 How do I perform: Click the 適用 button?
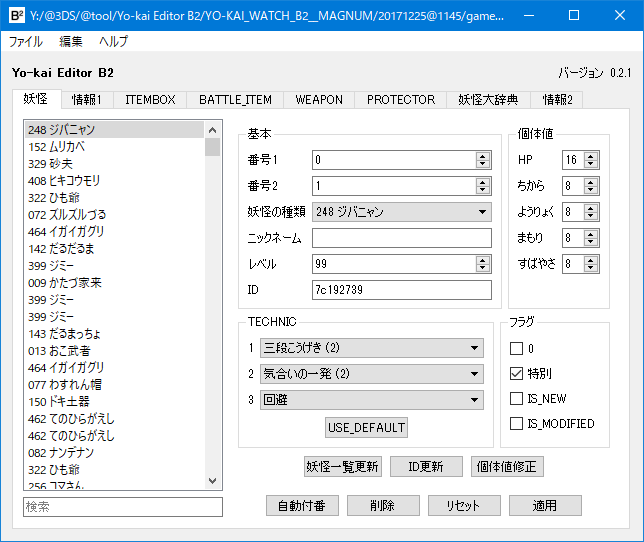tap(545, 505)
